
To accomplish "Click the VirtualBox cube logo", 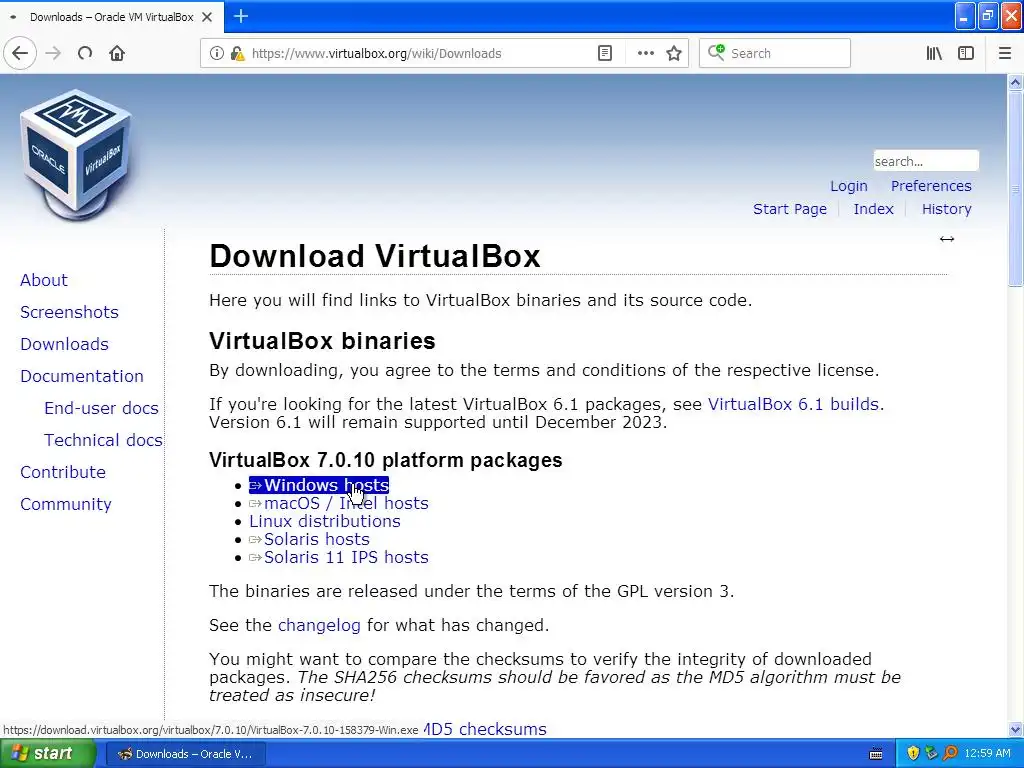I will pyautogui.click(x=76, y=153).
